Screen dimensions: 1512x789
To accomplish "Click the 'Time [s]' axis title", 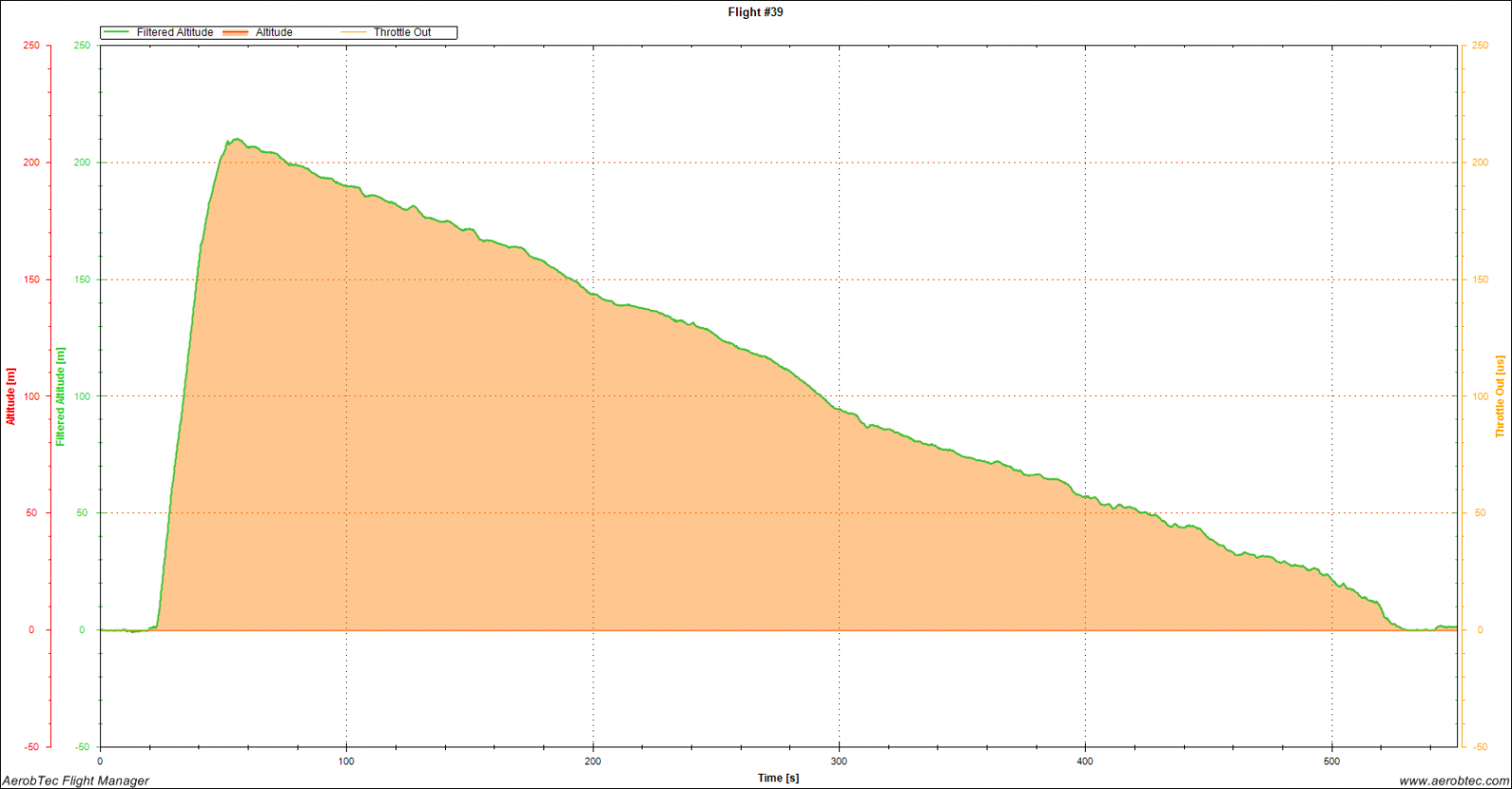I will tap(779, 778).
